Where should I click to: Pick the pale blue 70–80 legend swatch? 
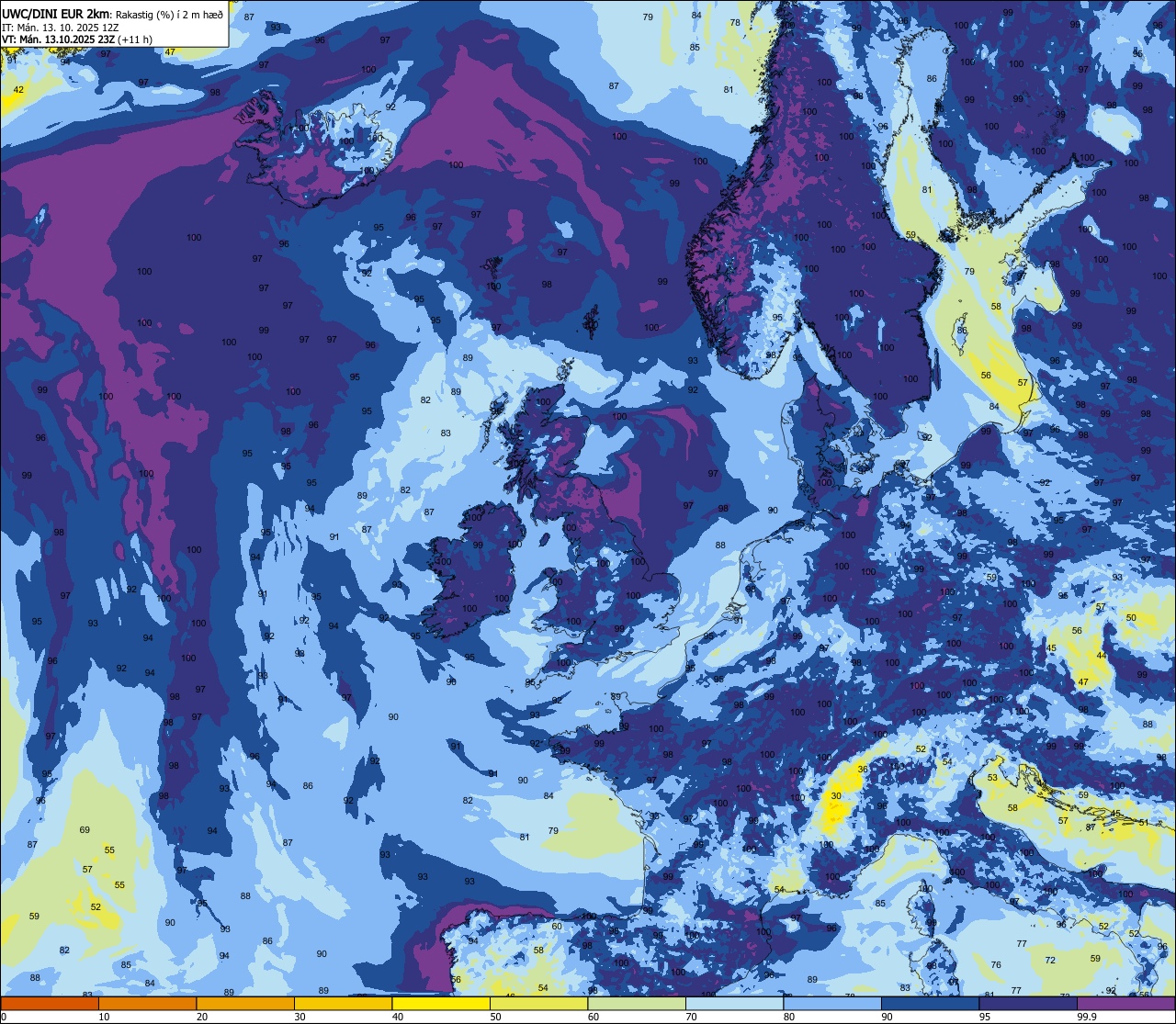[x=734, y=1003]
